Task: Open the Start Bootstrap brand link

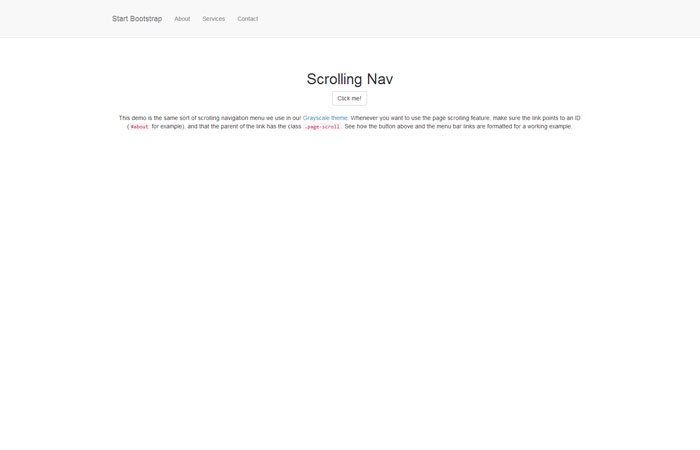Action: click(137, 19)
